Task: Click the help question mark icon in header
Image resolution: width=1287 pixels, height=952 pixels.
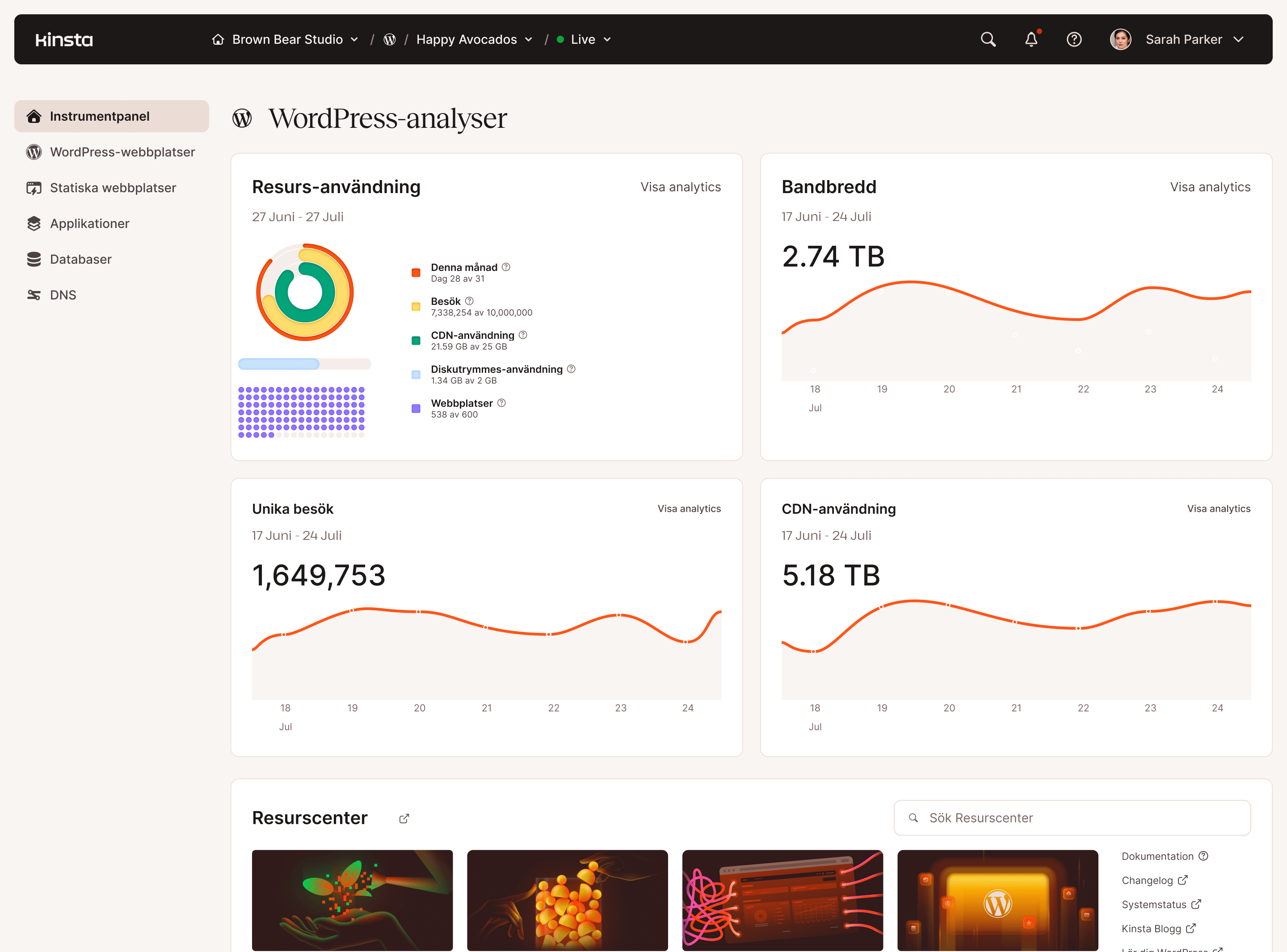Action: point(1074,39)
